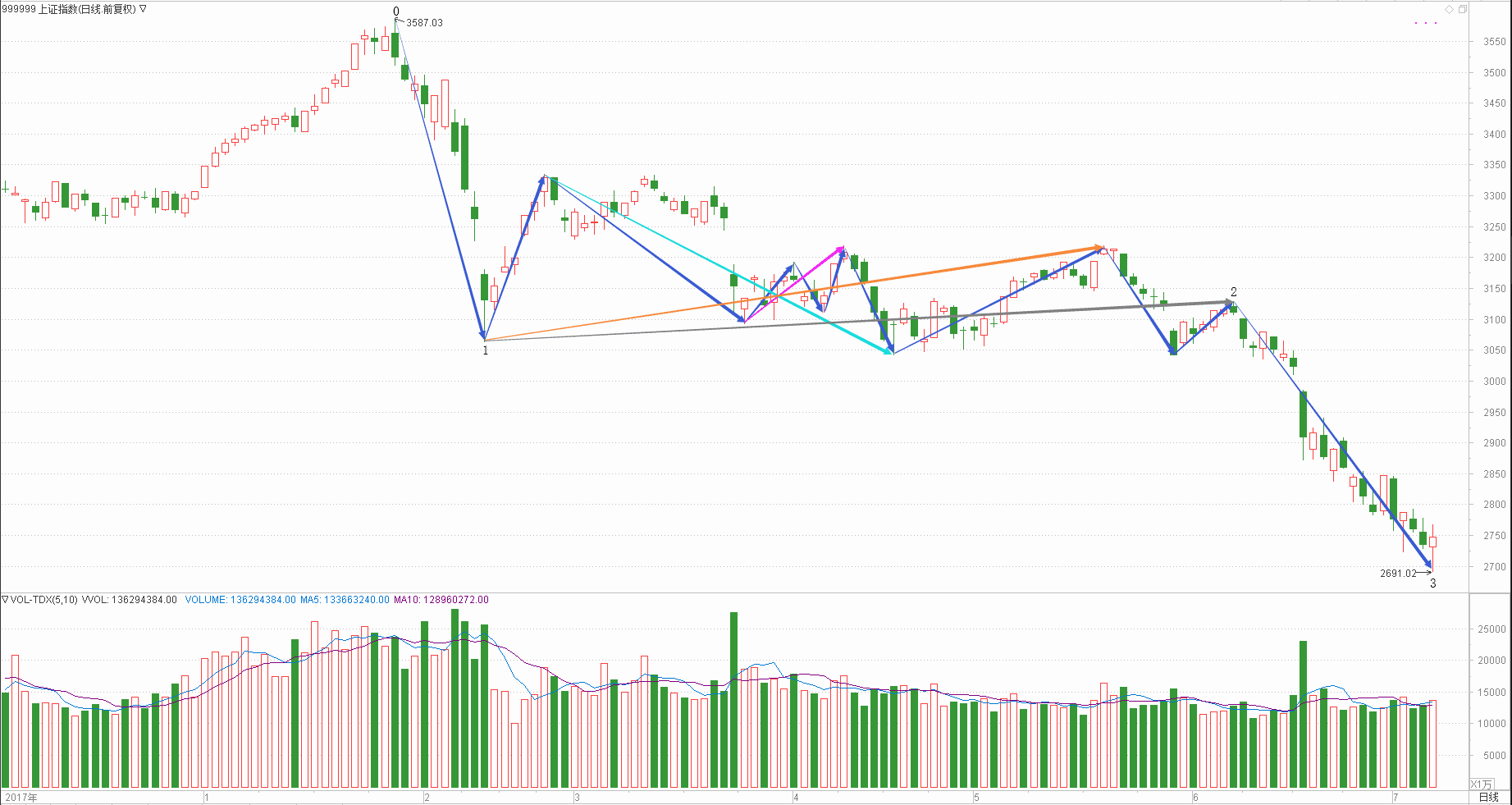Click wave label 1 at the first low
Image resolution: width=1512 pixels, height=805 pixels.
(485, 350)
